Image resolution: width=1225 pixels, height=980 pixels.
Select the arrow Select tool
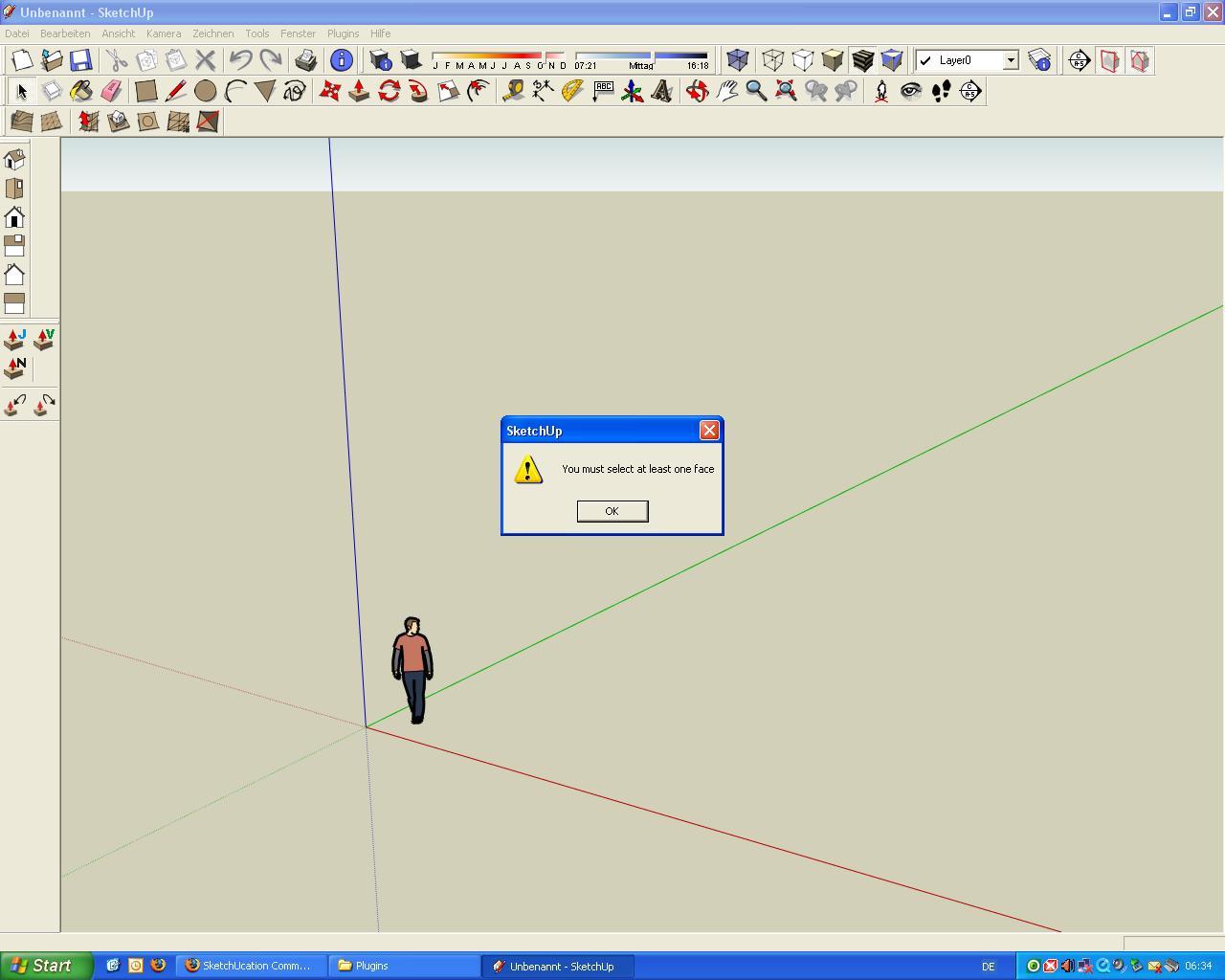coord(21,91)
